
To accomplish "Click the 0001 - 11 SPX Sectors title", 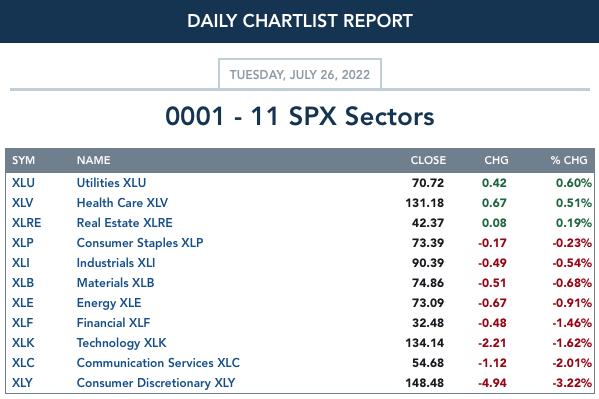I will (300, 116).
